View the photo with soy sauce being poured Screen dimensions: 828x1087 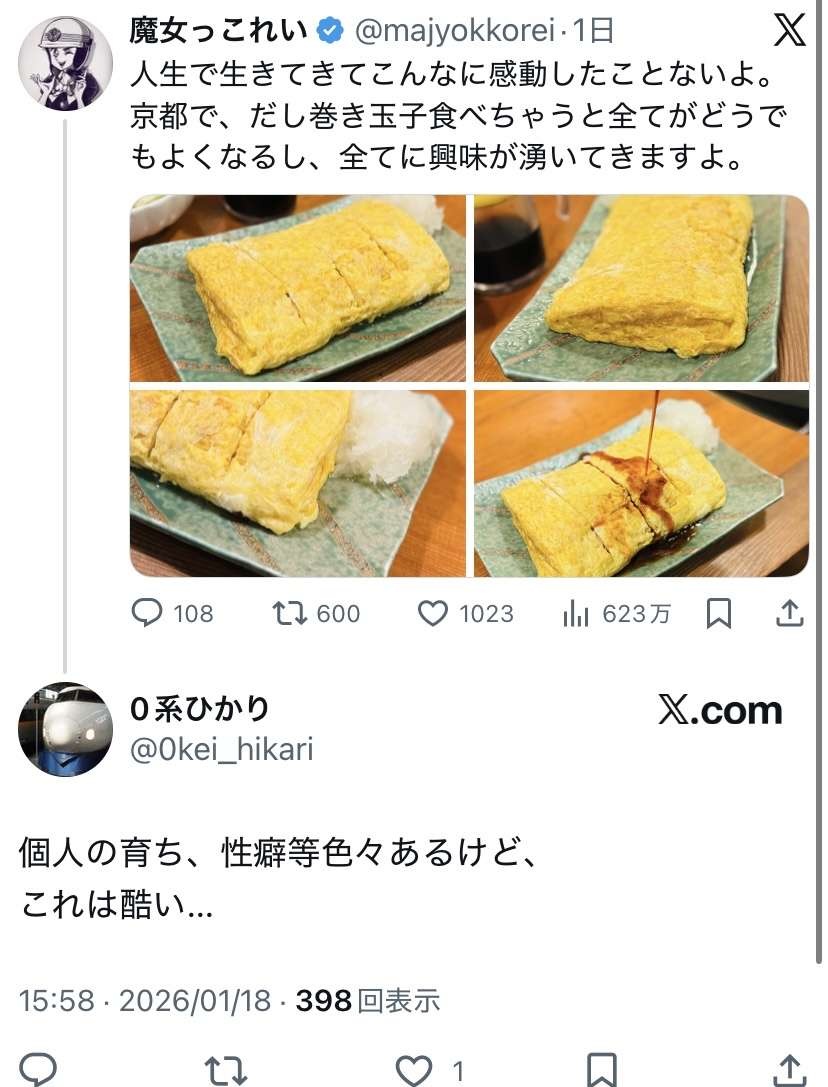[641, 483]
